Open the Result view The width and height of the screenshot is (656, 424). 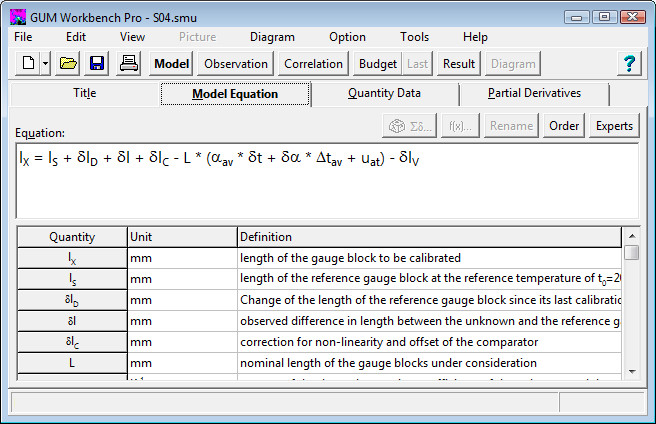[459, 64]
